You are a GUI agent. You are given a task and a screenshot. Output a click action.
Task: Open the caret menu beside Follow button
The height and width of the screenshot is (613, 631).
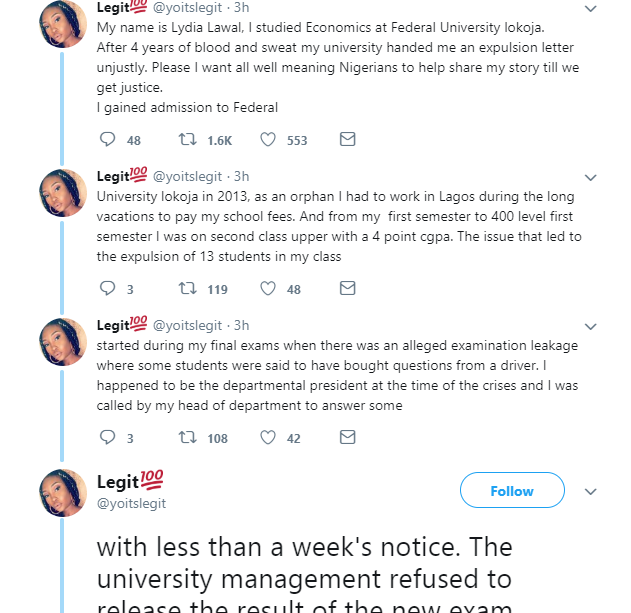point(590,492)
